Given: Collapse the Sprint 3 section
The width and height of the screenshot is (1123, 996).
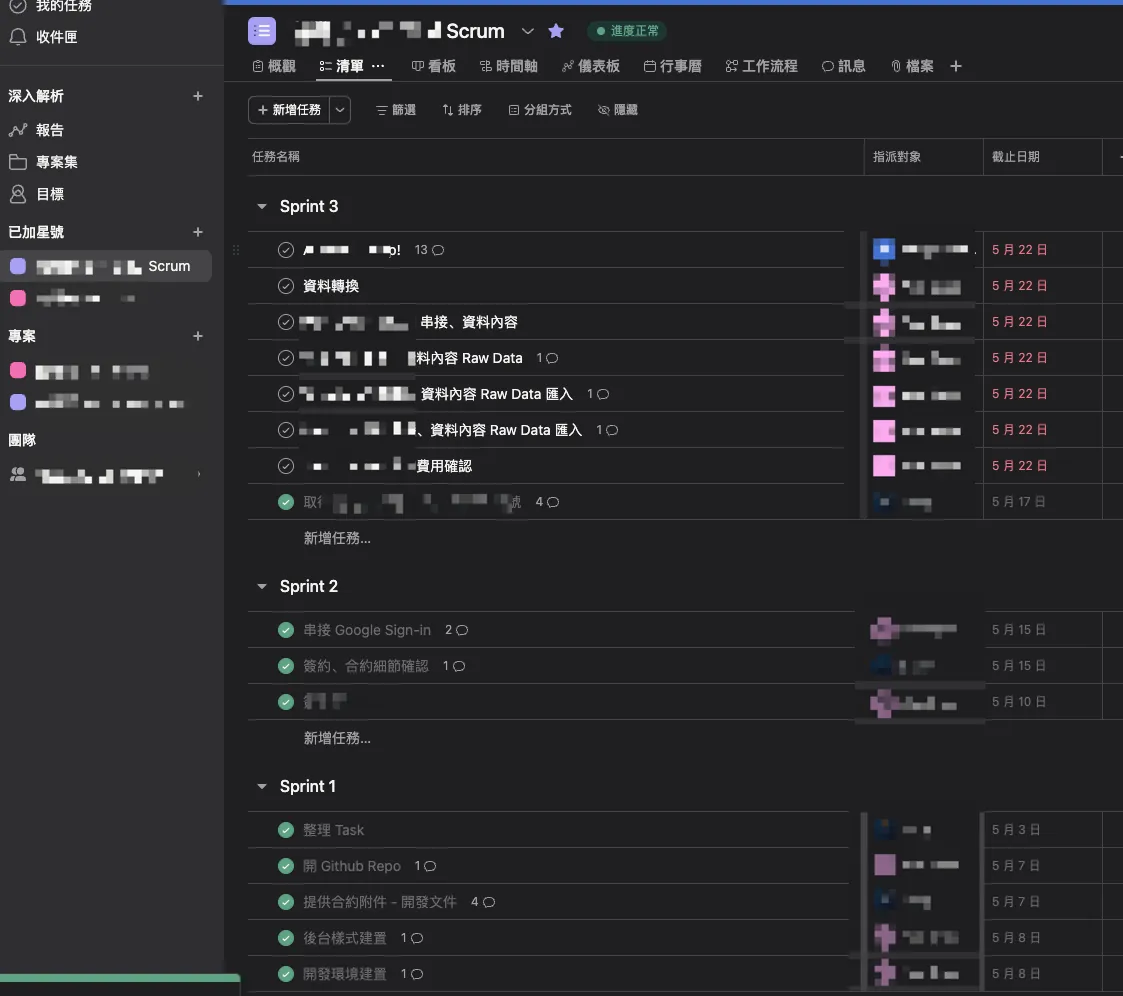Looking at the screenshot, I should (262, 206).
